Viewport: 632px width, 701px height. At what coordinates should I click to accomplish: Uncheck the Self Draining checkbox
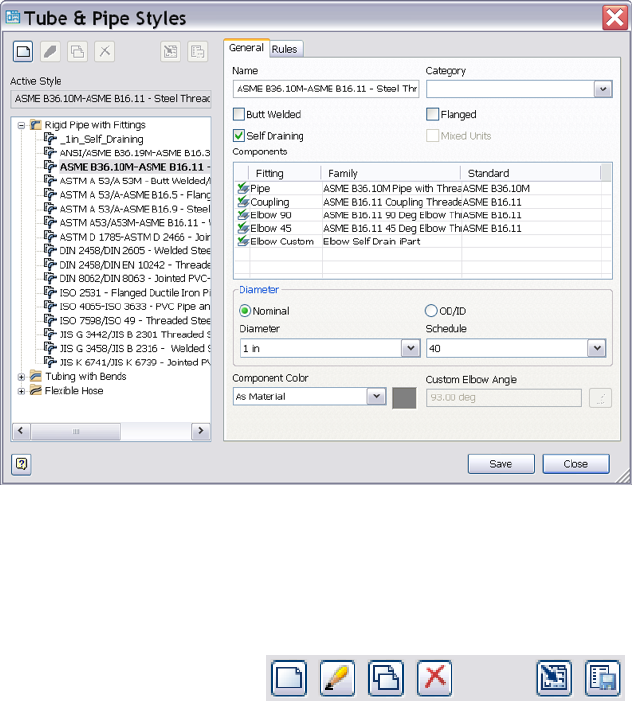239,135
